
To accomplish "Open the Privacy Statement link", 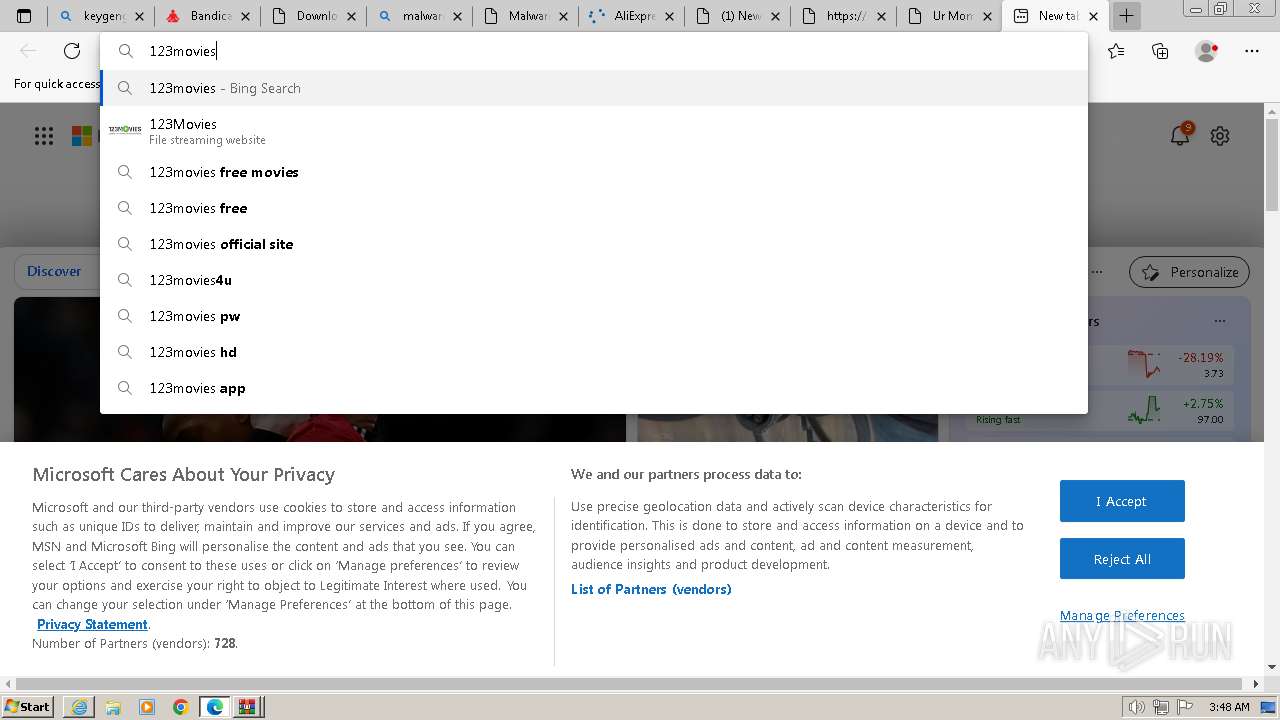I will 93,624.
